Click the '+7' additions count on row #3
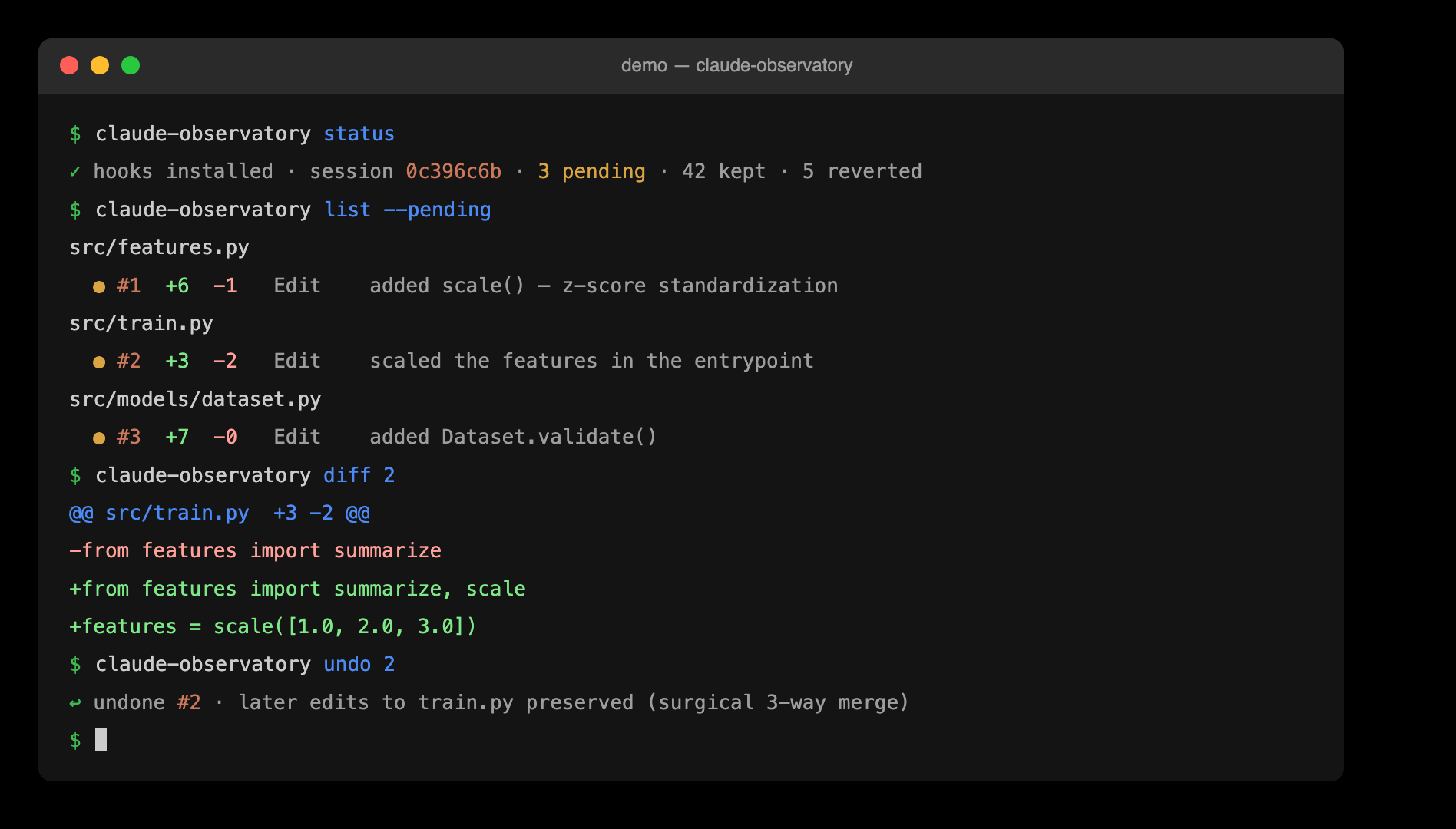 (x=177, y=437)
